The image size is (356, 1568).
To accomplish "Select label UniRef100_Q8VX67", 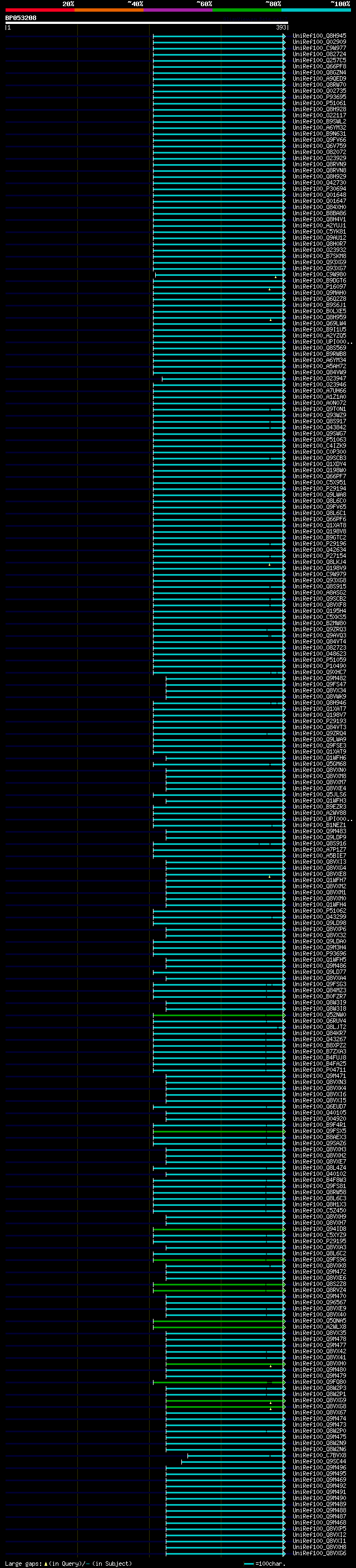I will 319,1412.
